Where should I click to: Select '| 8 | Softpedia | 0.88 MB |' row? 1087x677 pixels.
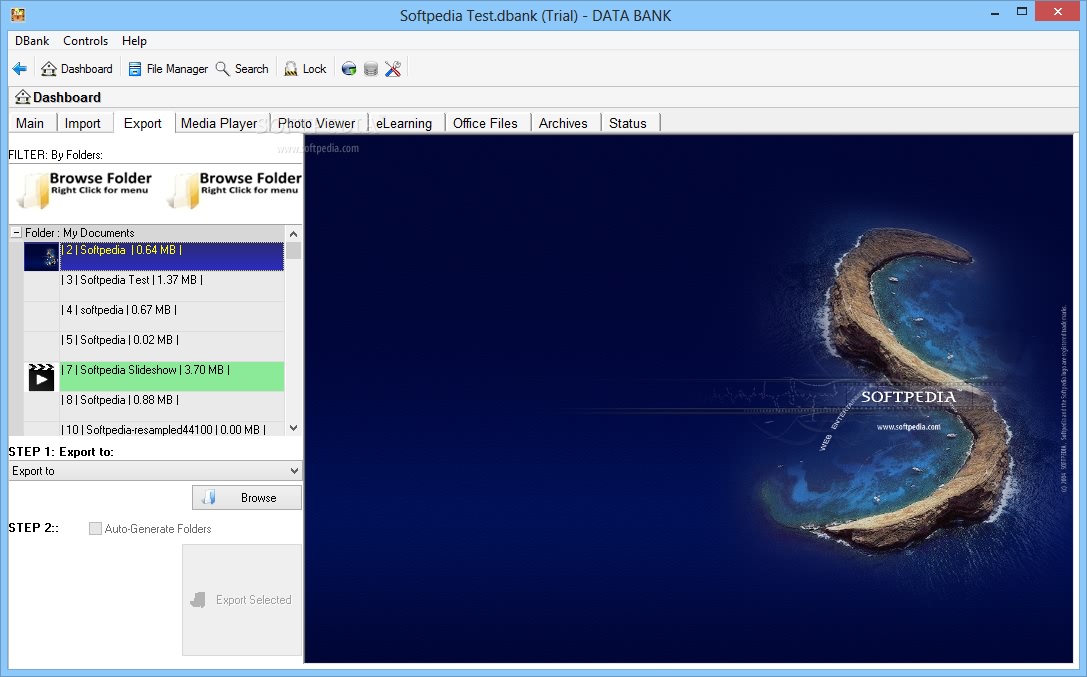pyautogui.click(x=172, y=406)
